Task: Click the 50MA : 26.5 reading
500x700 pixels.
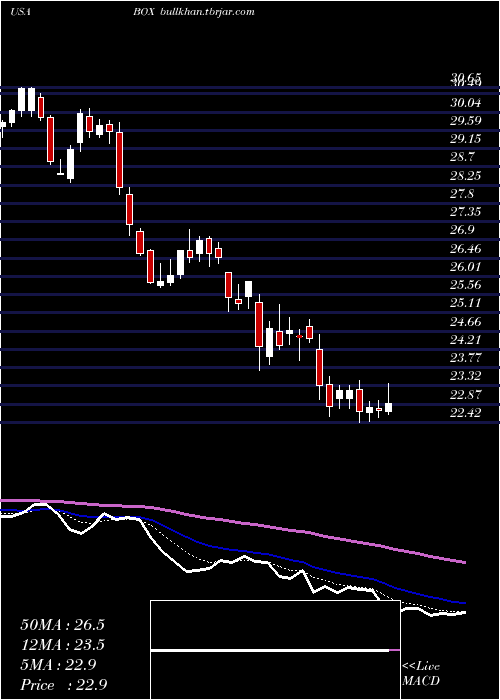Action: [x=62, y=625]
